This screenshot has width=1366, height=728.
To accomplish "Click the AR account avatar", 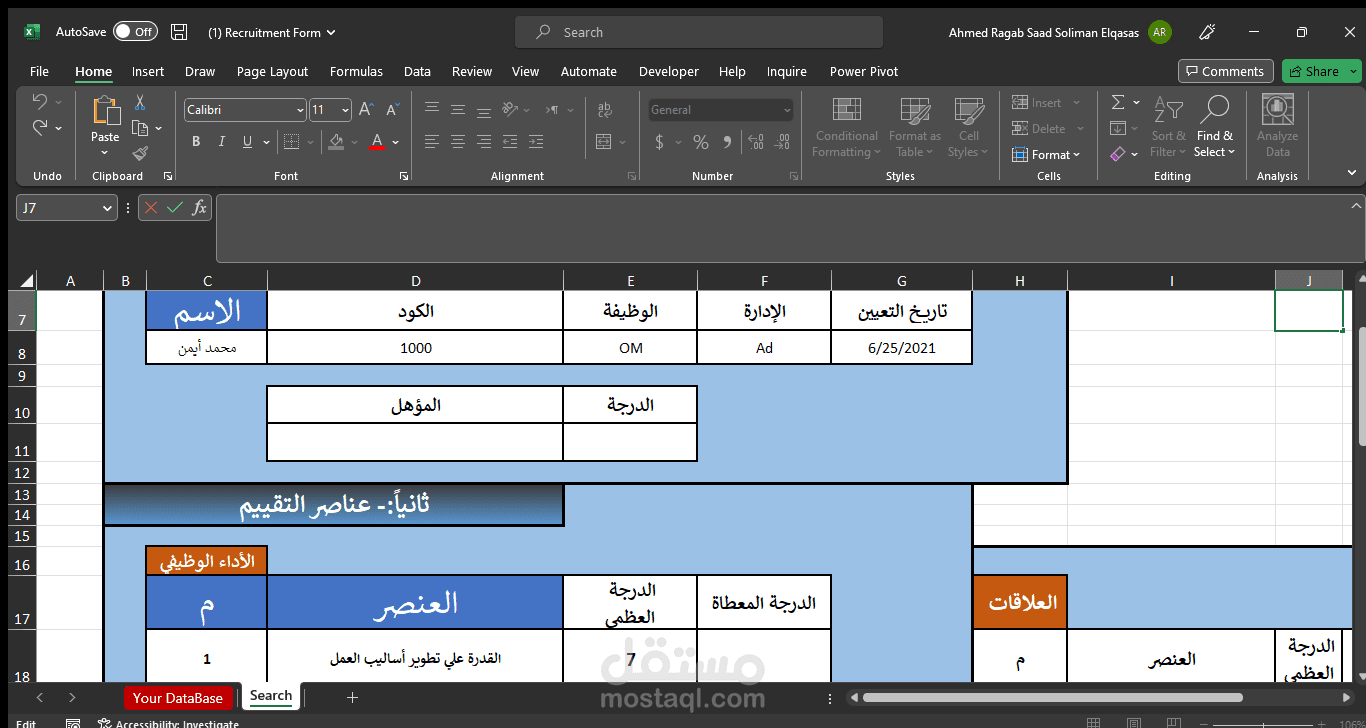I will click(1160, 32).
